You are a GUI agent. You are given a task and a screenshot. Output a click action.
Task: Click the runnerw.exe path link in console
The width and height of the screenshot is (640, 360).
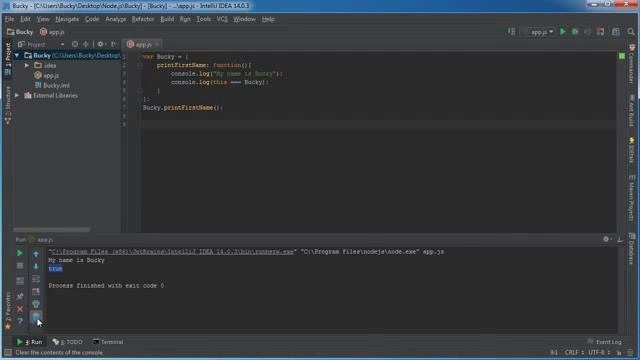pyautogui.click(x=172, y=252)
